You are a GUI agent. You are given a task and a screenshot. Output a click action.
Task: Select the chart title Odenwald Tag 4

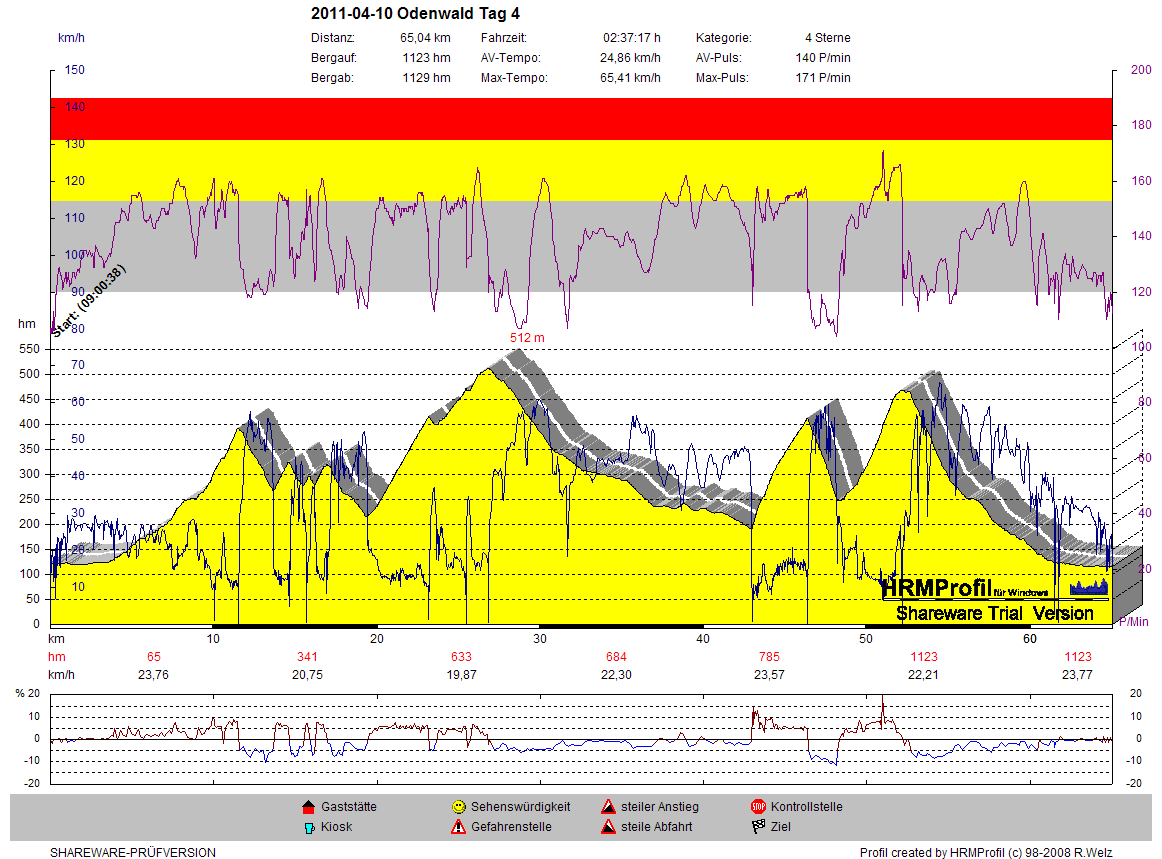click(415, 14)
